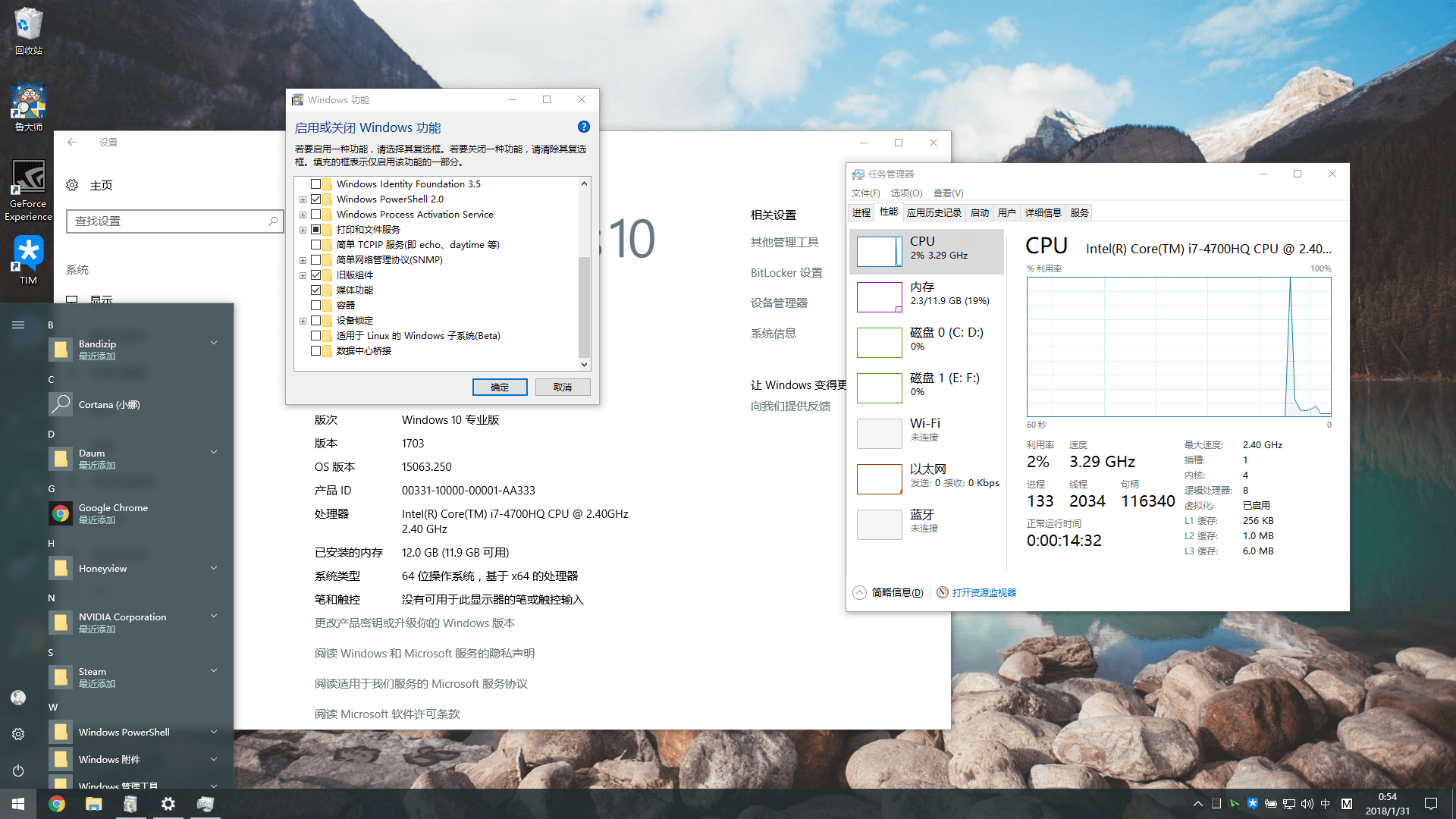
Task: Click the Windows 功能 icon on the taskbar
Action: point(130,804)
